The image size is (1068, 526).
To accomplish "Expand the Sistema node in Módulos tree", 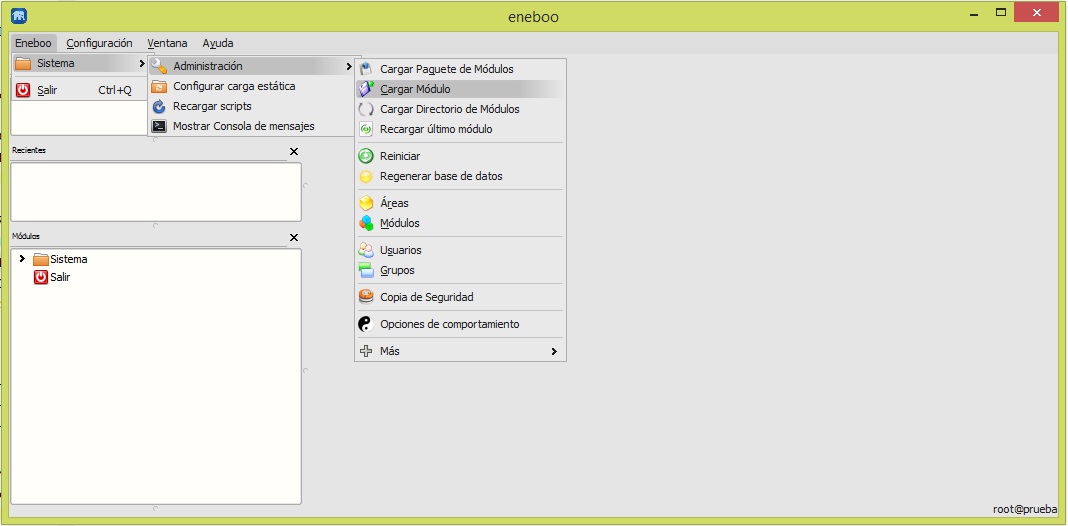I will pos(22,259).
